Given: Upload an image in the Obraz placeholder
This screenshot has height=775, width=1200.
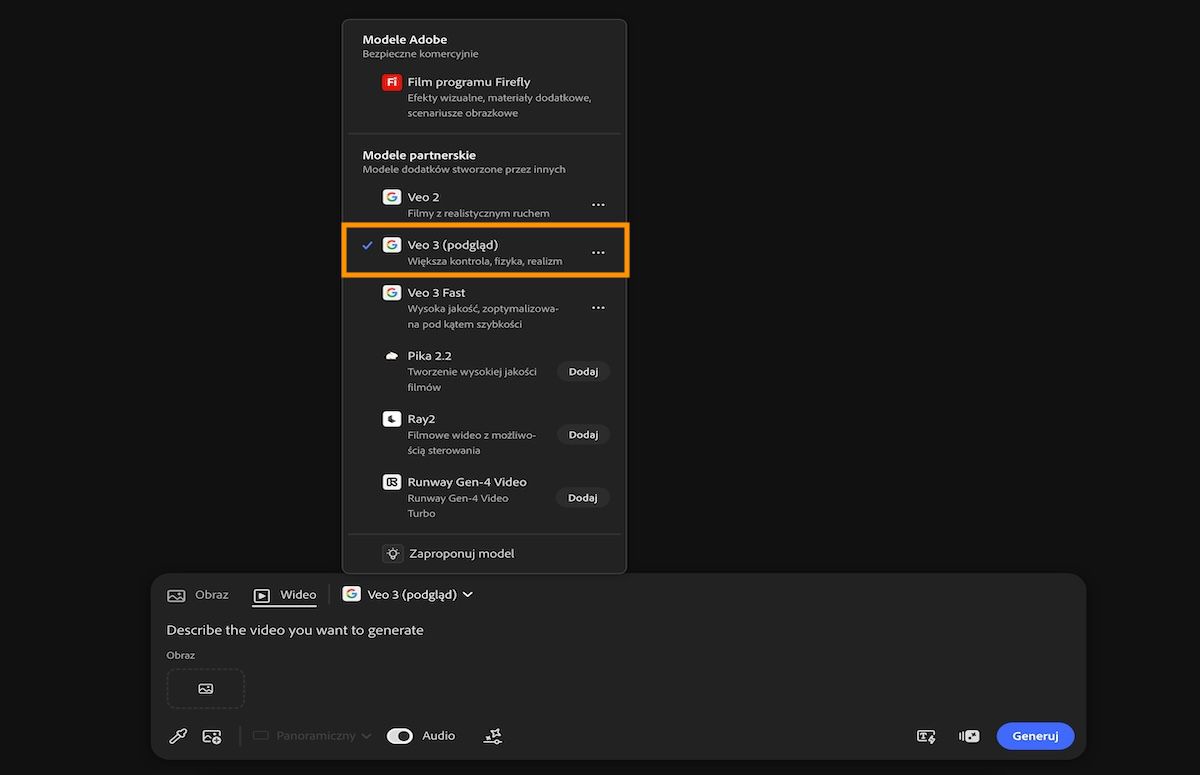Looking at the screenshot, I should (206, 688).
